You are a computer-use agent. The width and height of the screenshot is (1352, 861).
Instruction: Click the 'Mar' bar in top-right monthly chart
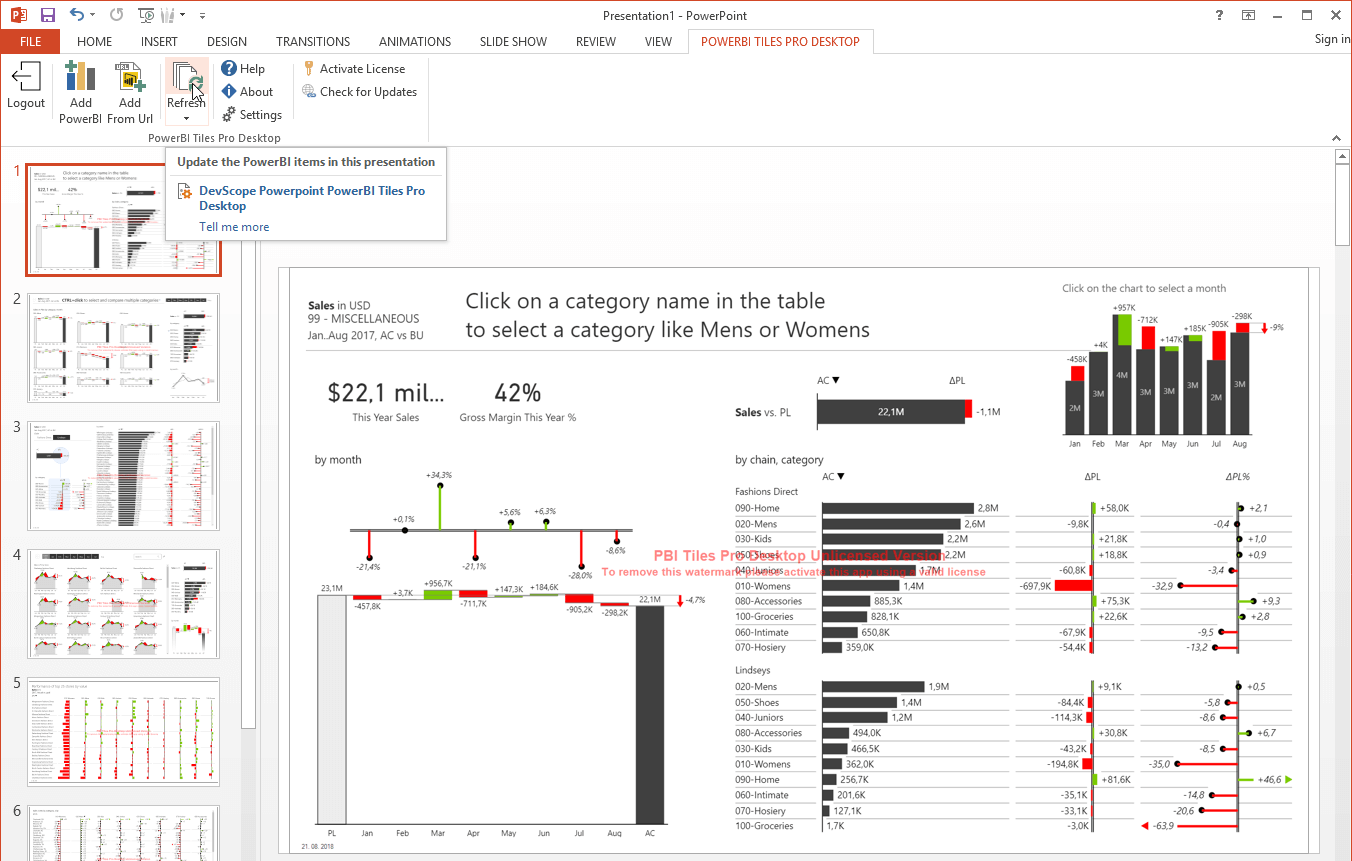pyautogui.click(x=1122, y=374)
